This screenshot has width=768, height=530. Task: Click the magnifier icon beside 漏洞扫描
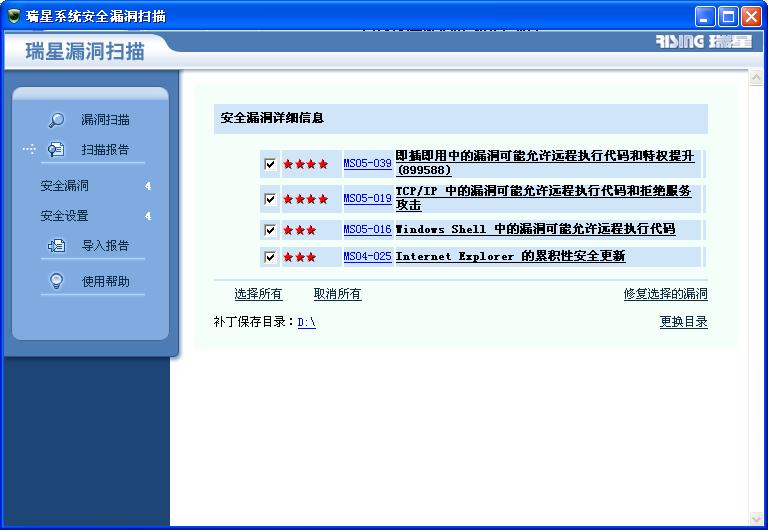[56, 120]
